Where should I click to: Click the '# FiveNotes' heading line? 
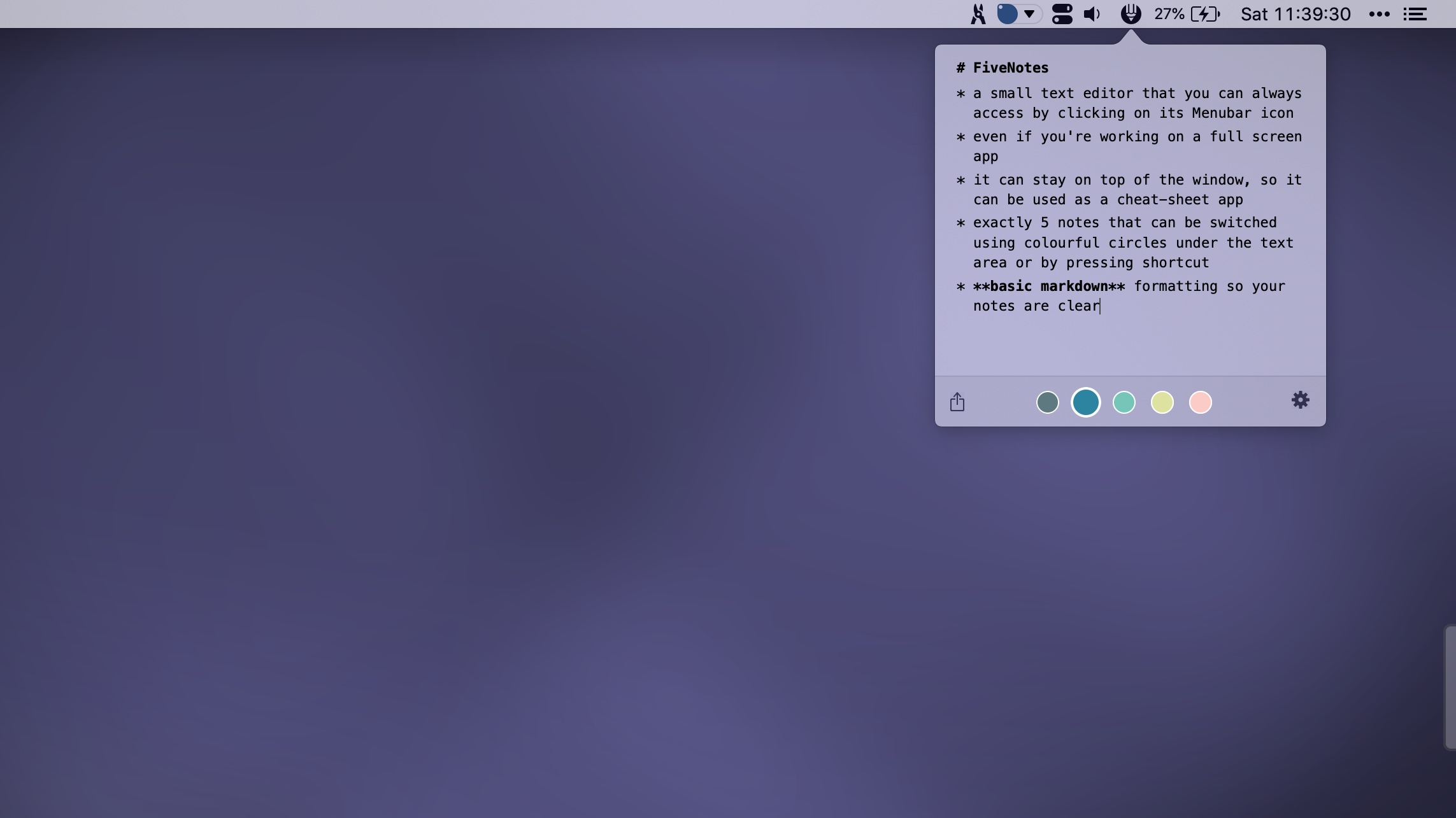click(x=1003, y=67)
